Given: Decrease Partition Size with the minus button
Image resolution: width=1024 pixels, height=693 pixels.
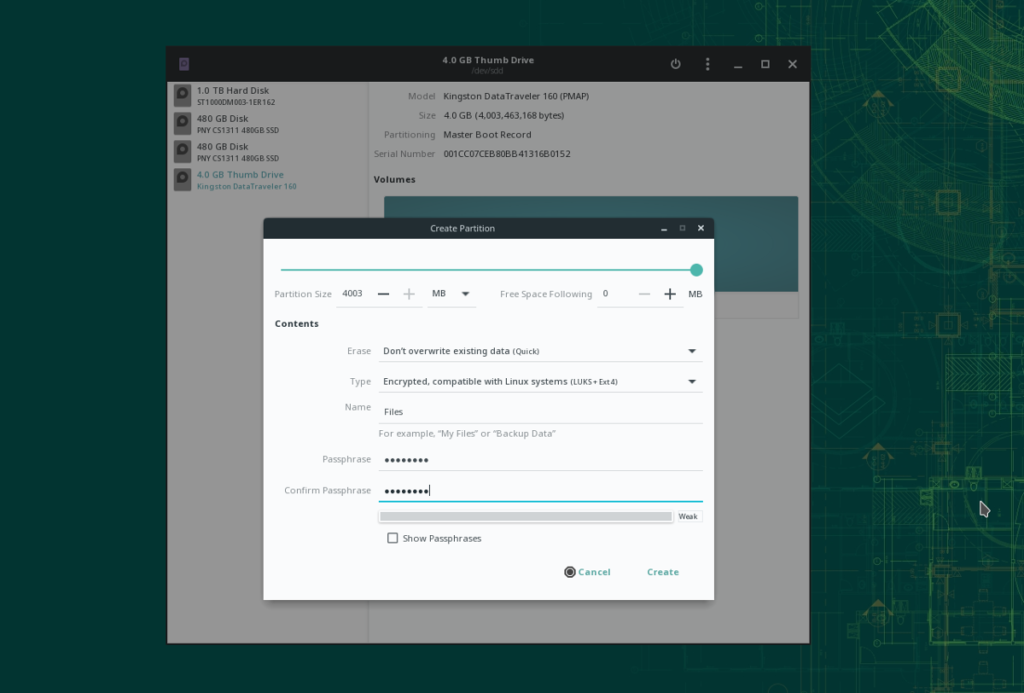Looking at the screenshot, I should click(x=383, y=293).
